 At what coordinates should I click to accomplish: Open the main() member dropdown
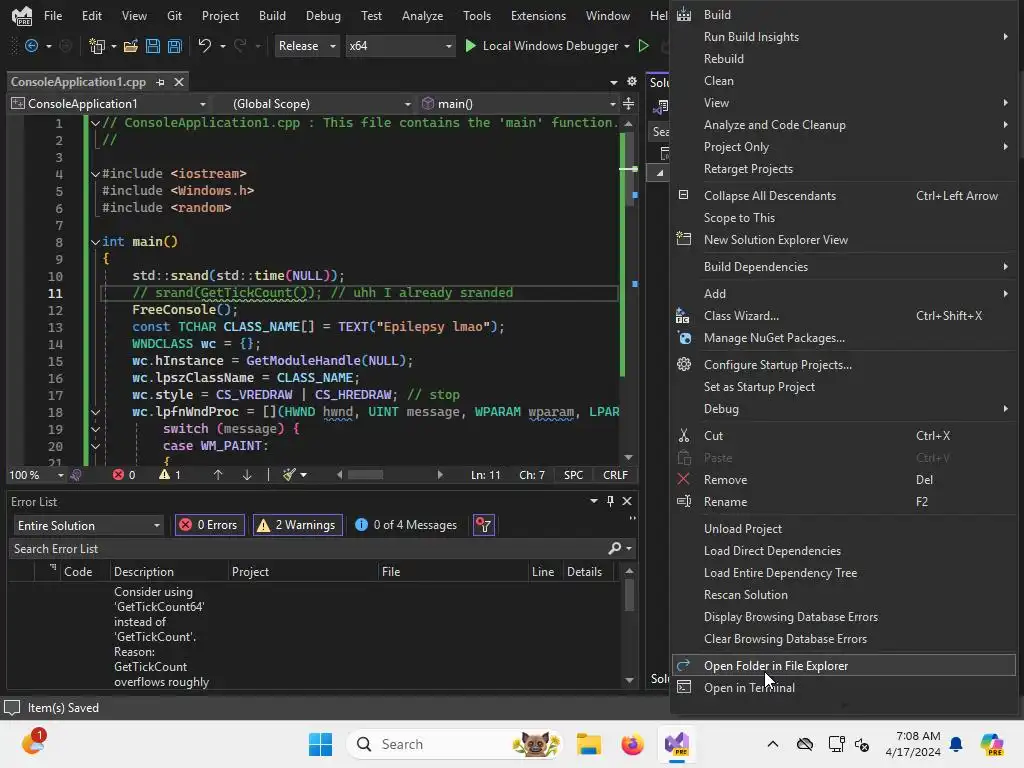point(518,104)
